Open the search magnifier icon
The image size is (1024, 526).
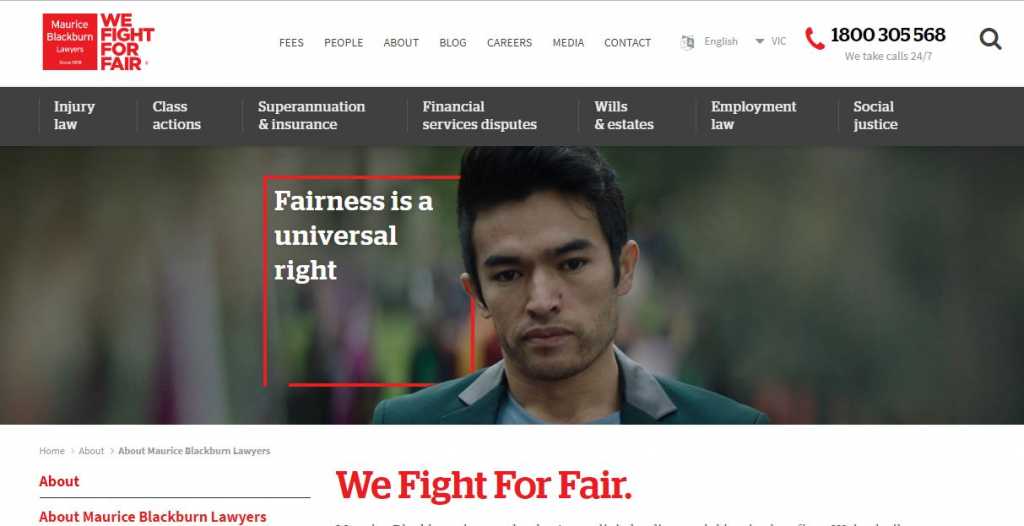click(x=990, y=40)
